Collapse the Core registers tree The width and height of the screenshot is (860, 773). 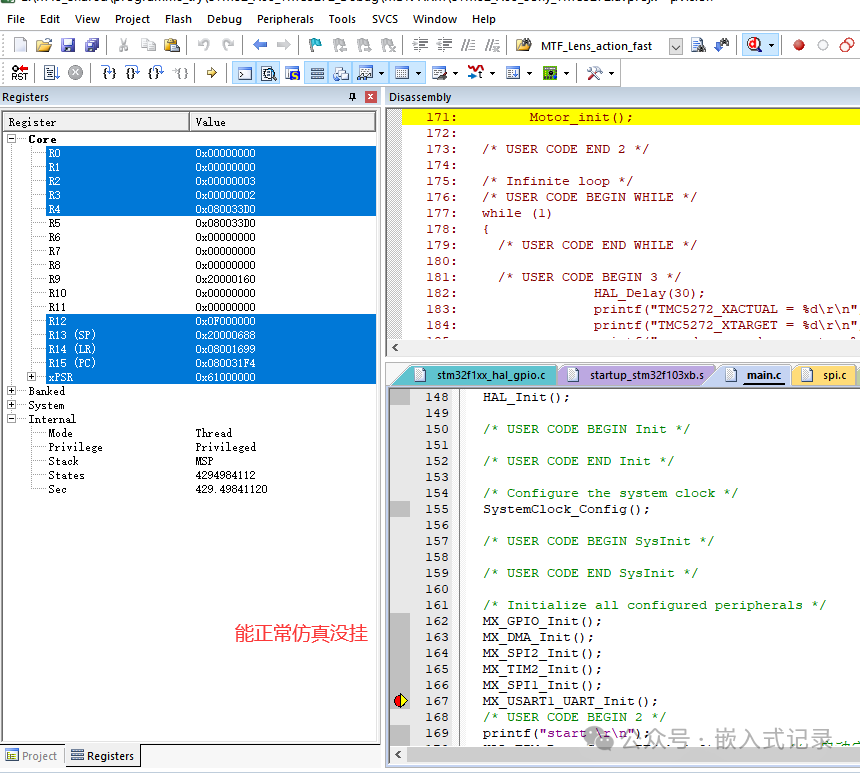(12, 139)
